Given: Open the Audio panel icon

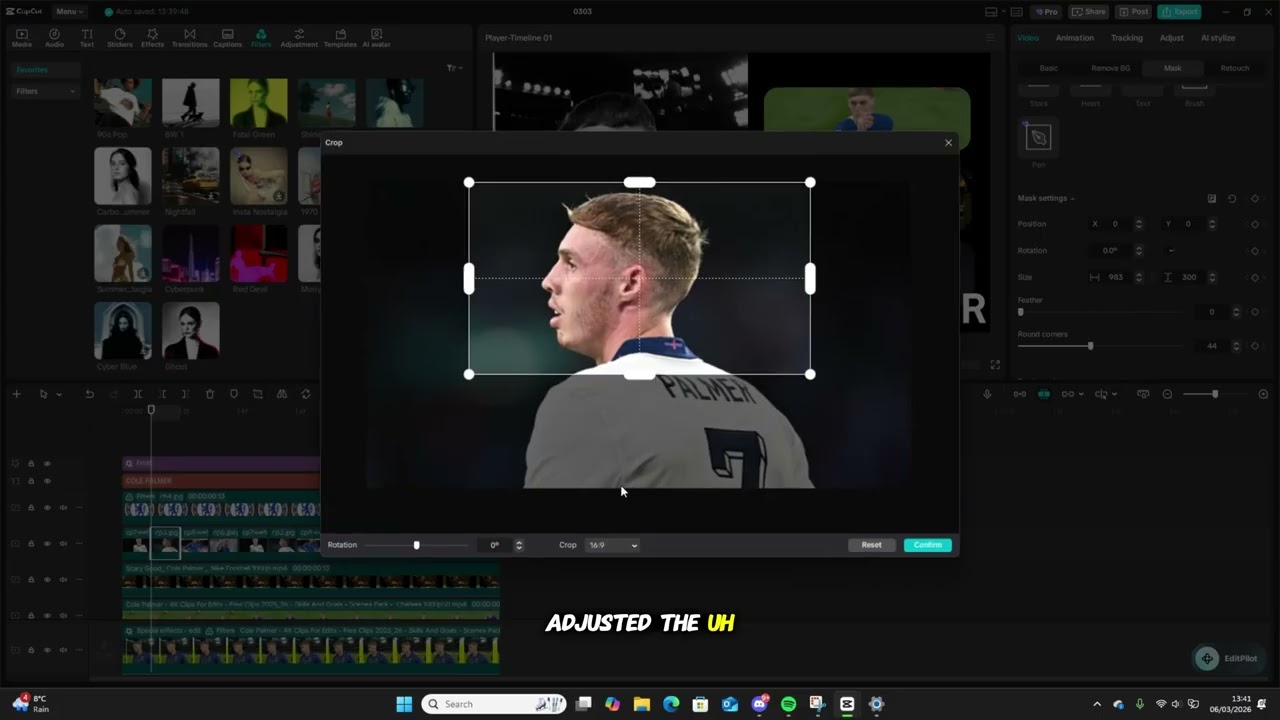Looking at the screenshot, I should (54, 38).
